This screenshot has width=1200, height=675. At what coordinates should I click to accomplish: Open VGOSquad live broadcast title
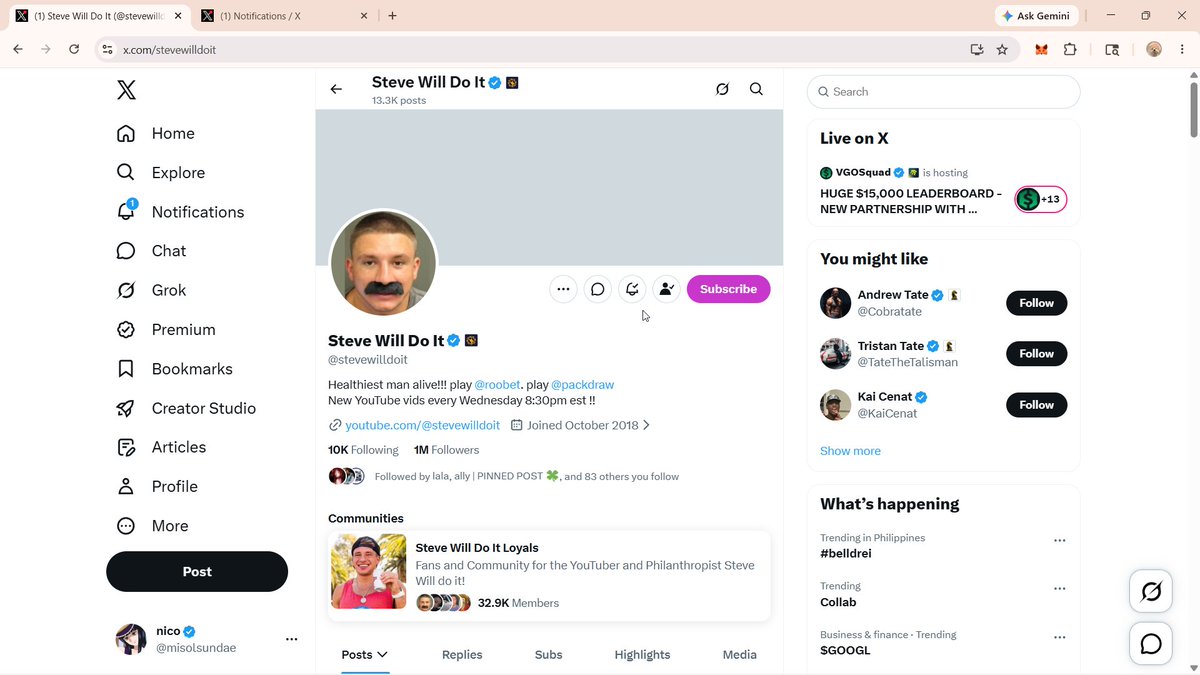click(911, 201)
